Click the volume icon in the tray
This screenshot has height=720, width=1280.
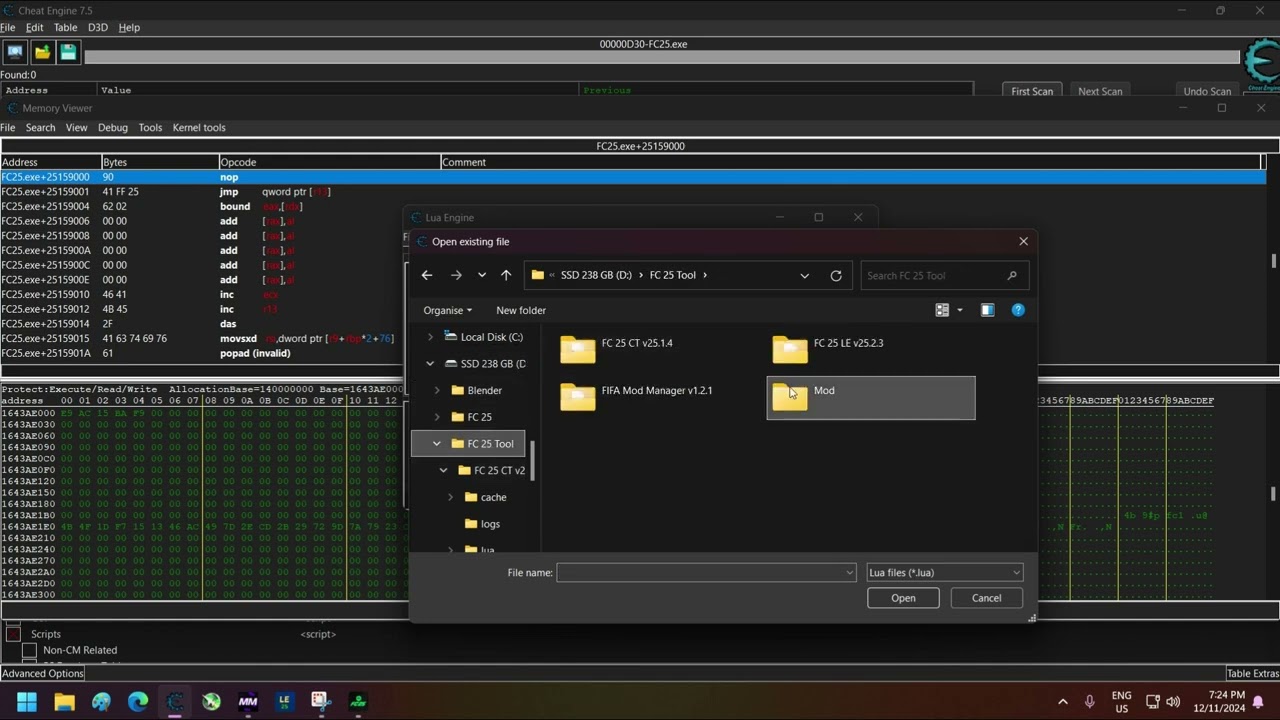pyautogui.click(x=1173, y=702)
